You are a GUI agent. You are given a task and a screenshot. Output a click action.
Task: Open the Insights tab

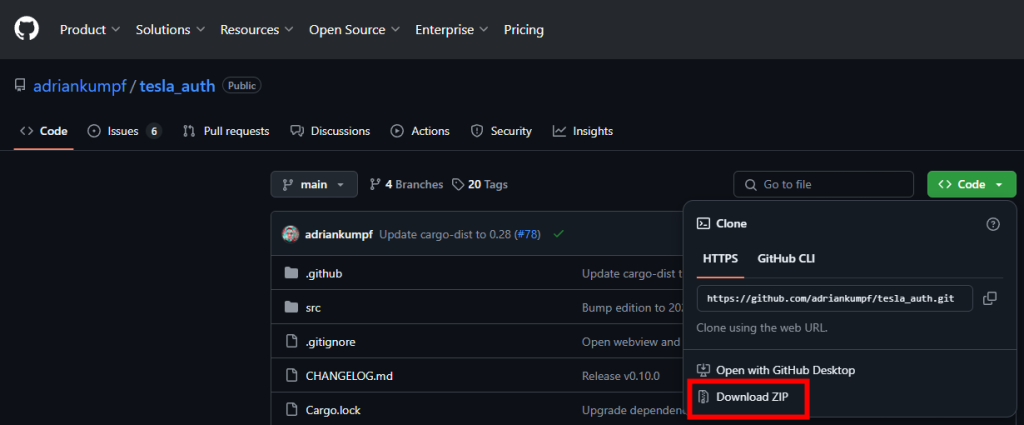point(583,131)
